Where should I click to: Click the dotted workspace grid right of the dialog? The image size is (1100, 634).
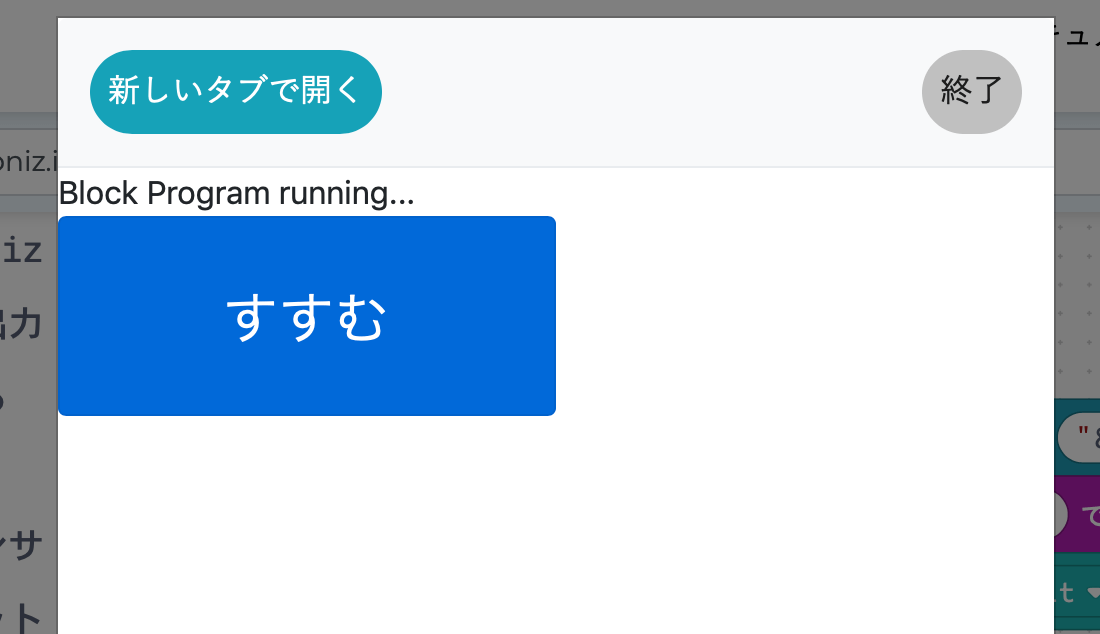(x=1077, y=300)
